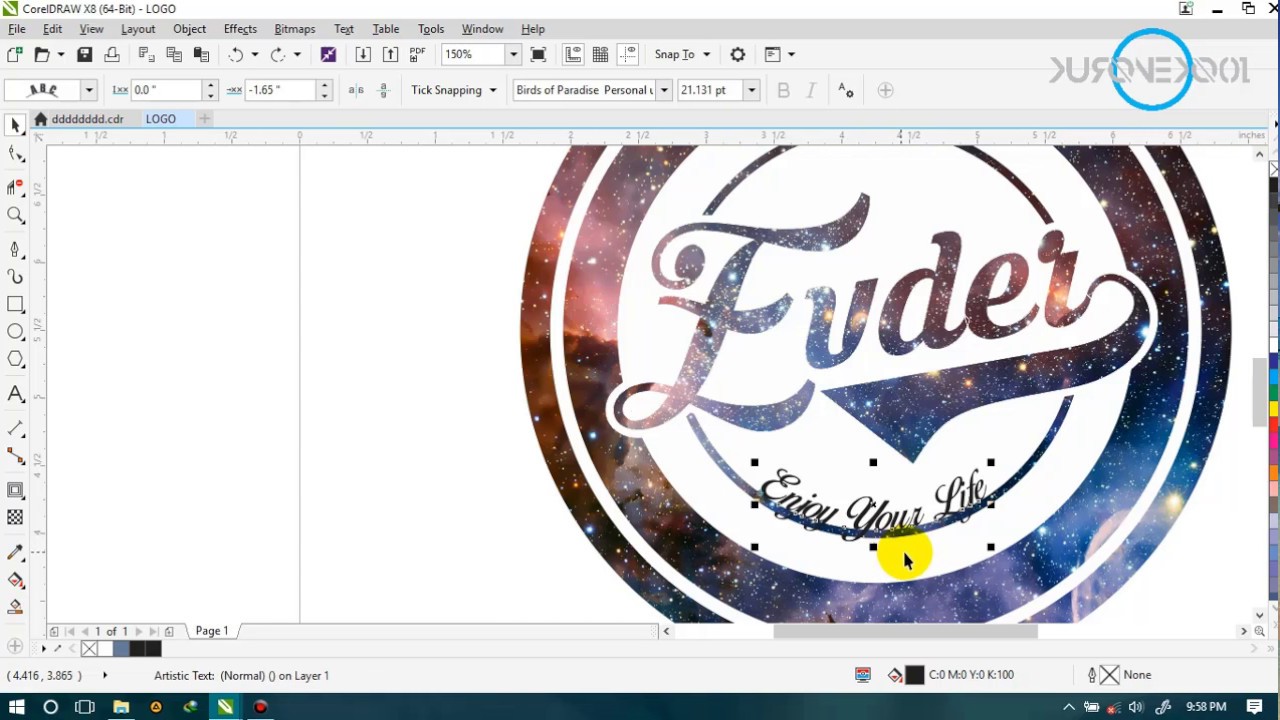Open CorelDRAW Options via the gear button
Screen dimensions: 1280x720
point(737,54)
